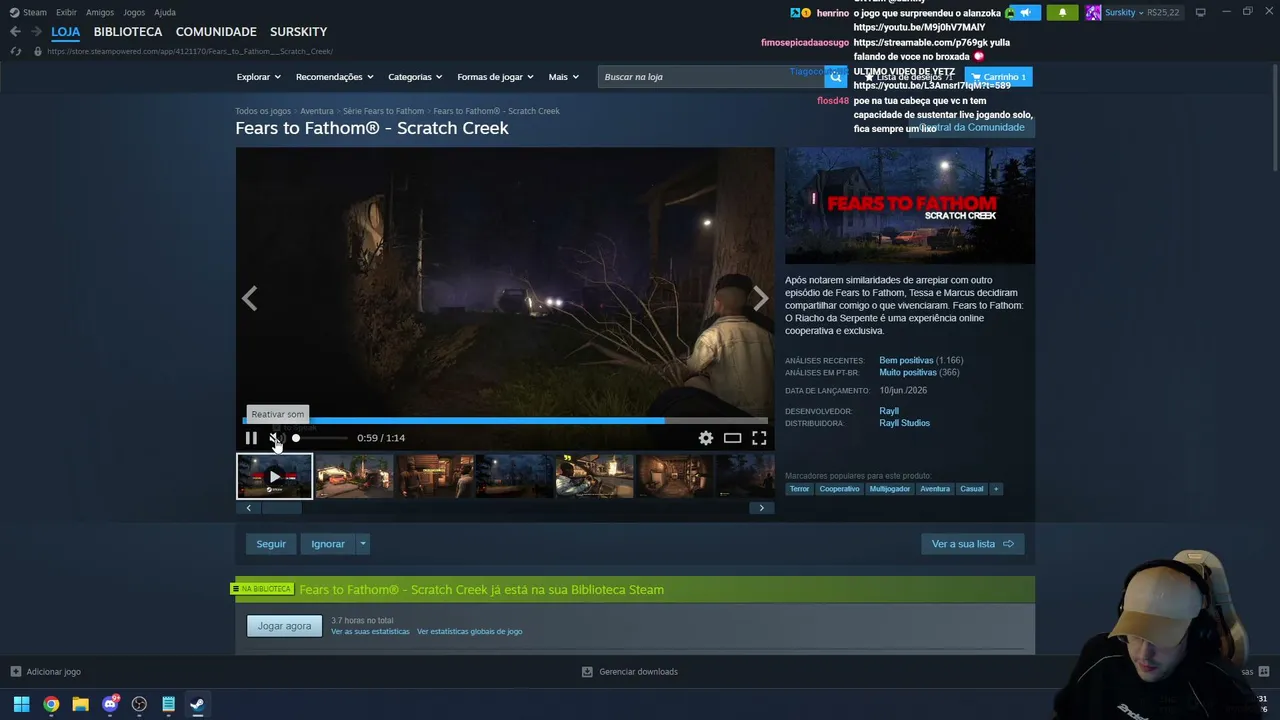The image size is (1280, 720).
Task: Open Google Chrome from the taskbar
Action: pyautogui.click(x=51, y=704)
